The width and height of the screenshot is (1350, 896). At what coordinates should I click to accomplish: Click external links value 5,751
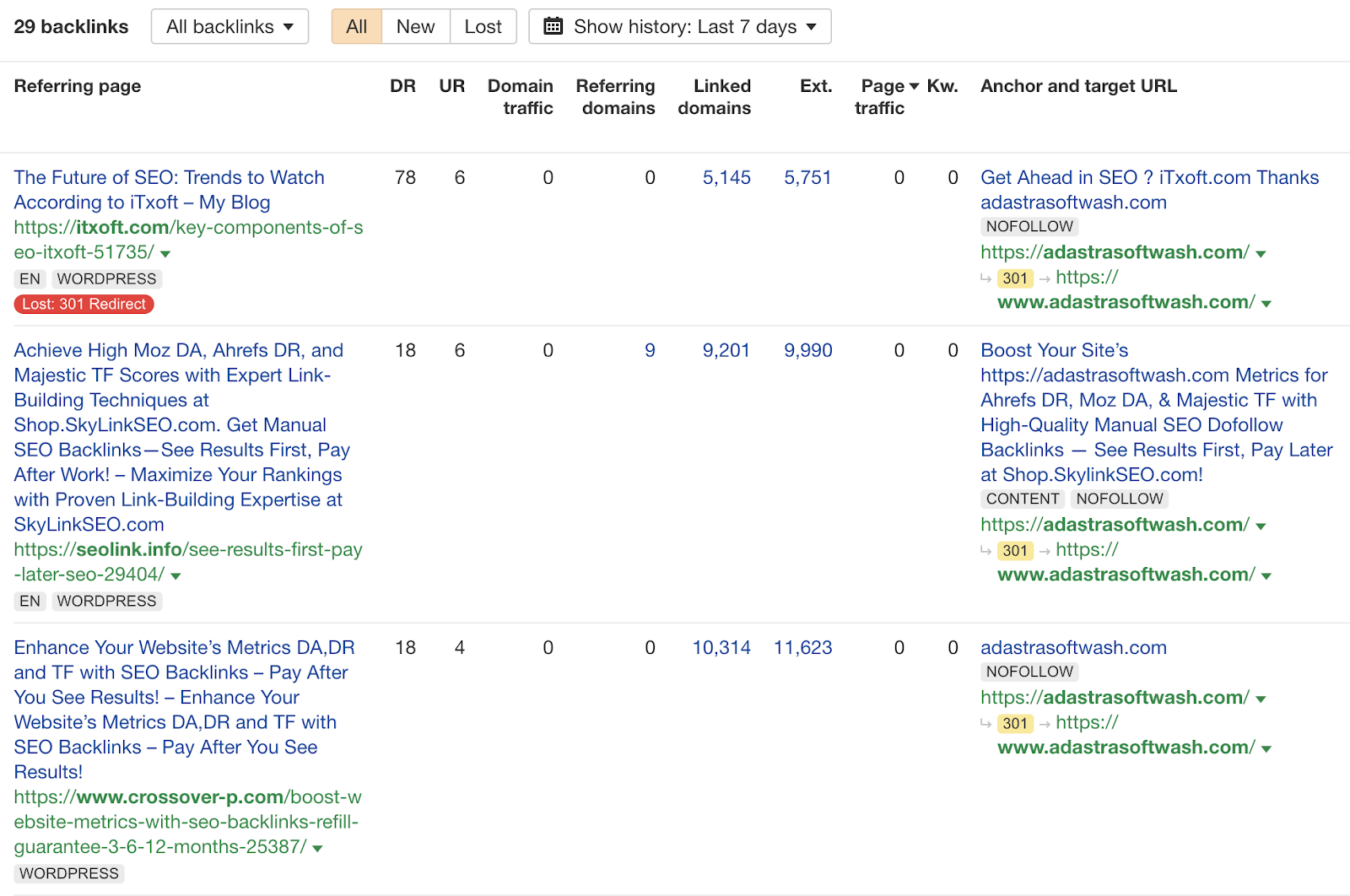click(807, 177)
